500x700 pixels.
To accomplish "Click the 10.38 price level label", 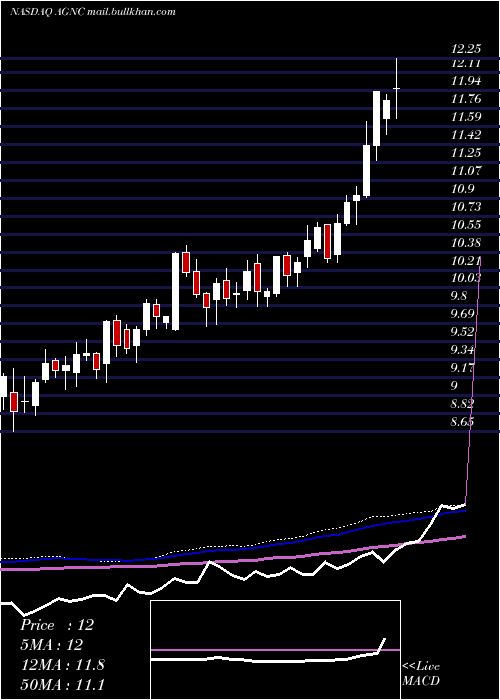I will coord(466,243).
